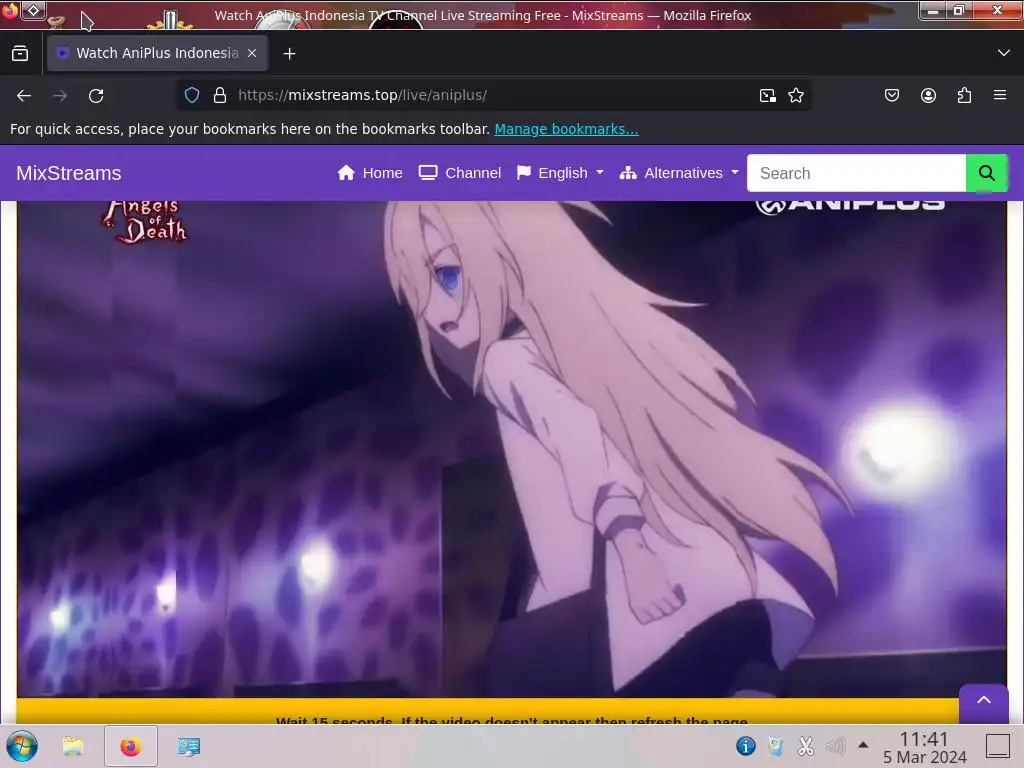Jump to top with purple arrow button
Viewport: 1024px width, 768px height.
(984, 701)
